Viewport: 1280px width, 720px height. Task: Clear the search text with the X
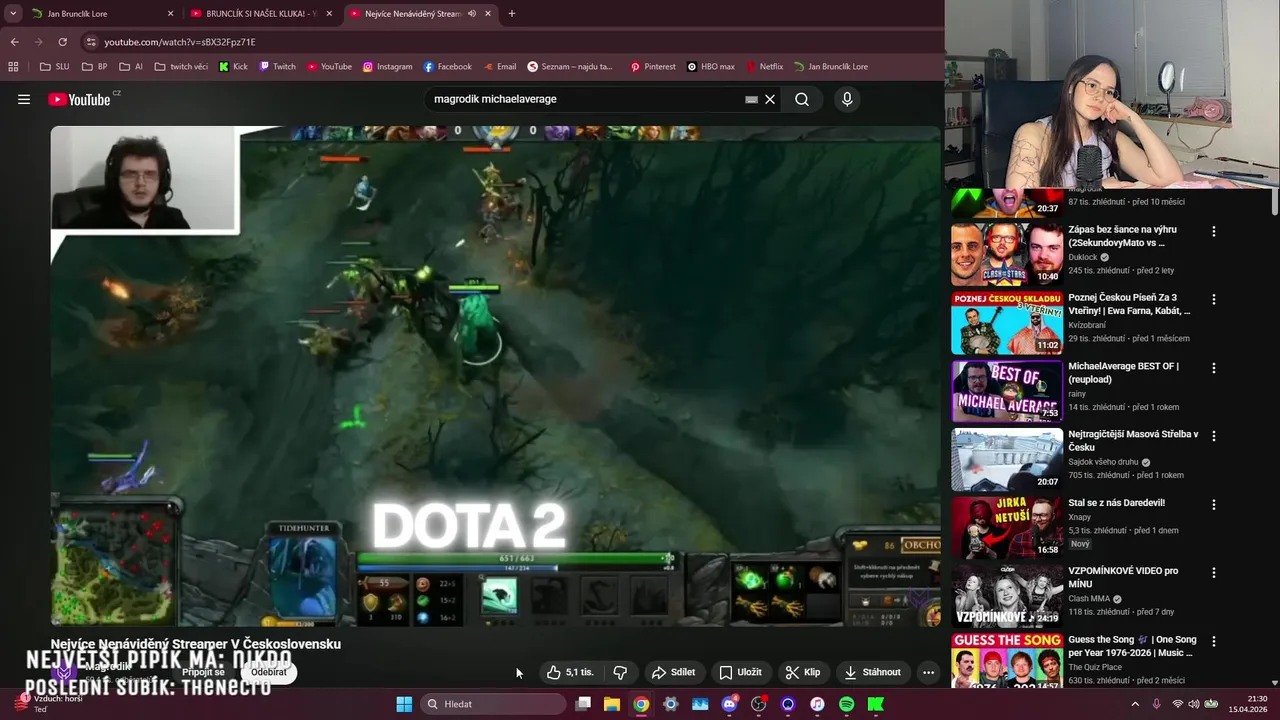pos(770,99)
